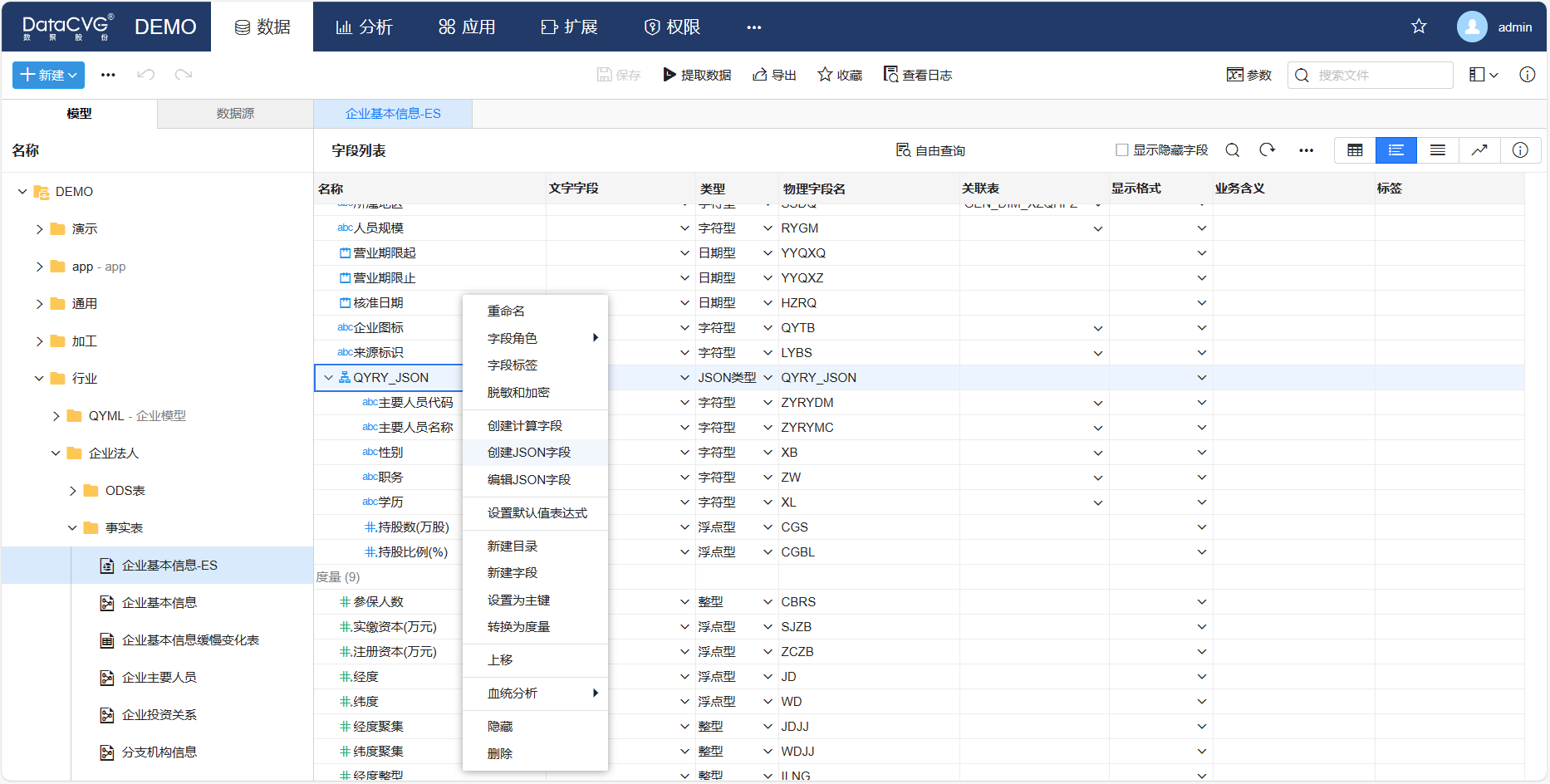Open the trend chart view icon

pyautogui.click(x=1479, y=150)
